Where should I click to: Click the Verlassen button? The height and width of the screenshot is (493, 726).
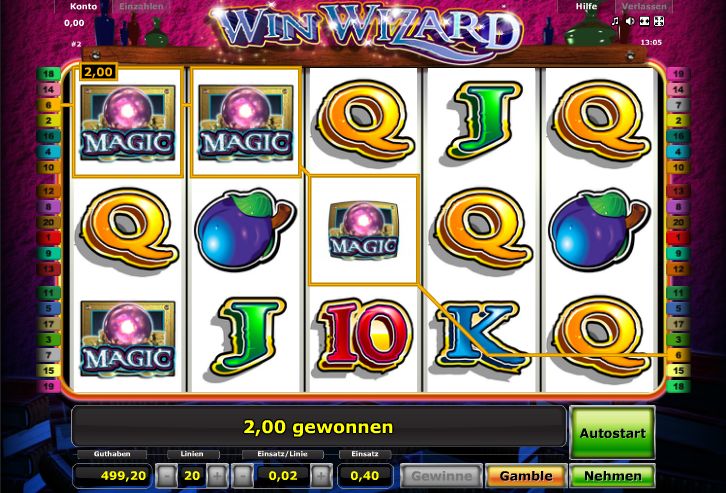coord(644,6)
